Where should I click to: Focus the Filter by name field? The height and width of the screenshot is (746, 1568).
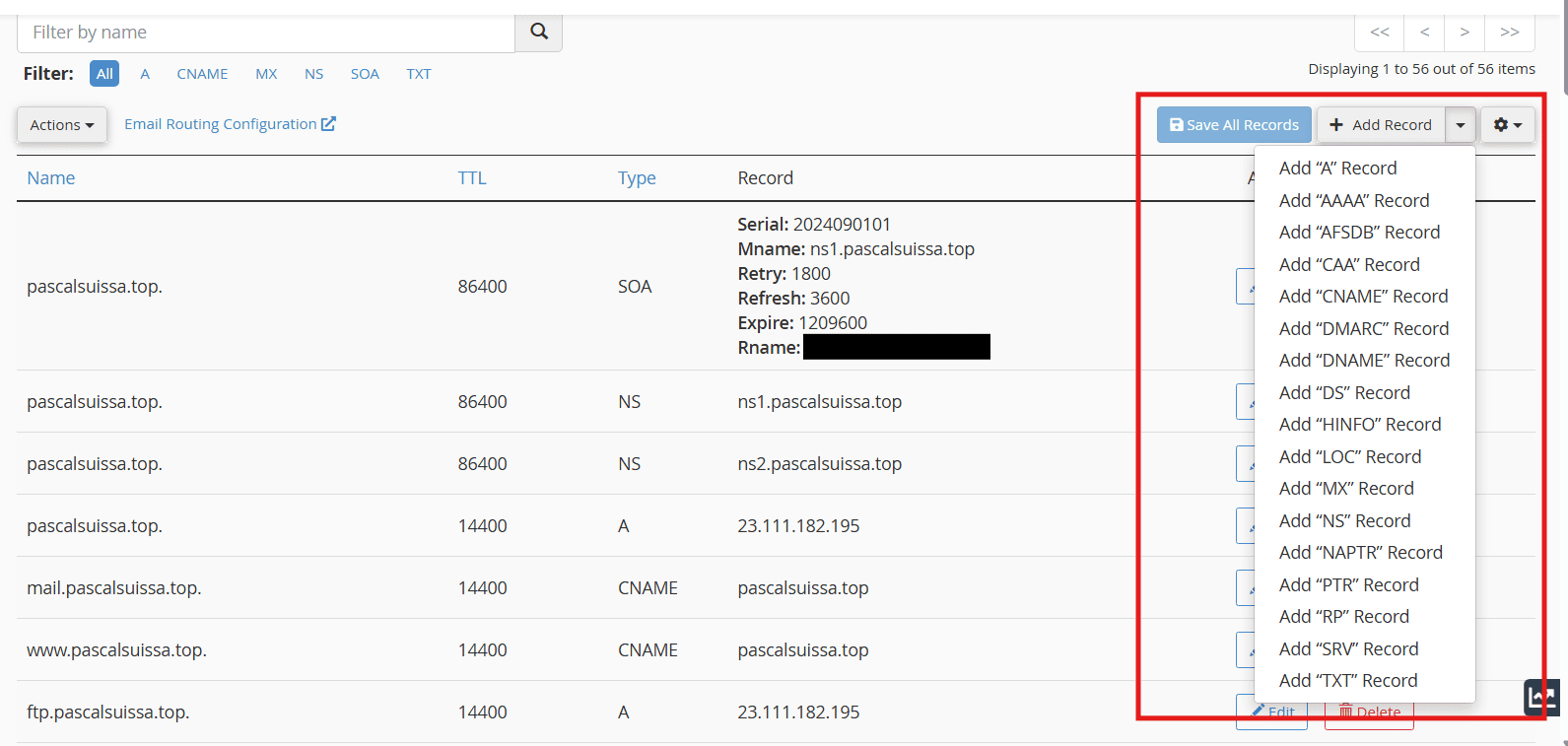click(266, 33)
